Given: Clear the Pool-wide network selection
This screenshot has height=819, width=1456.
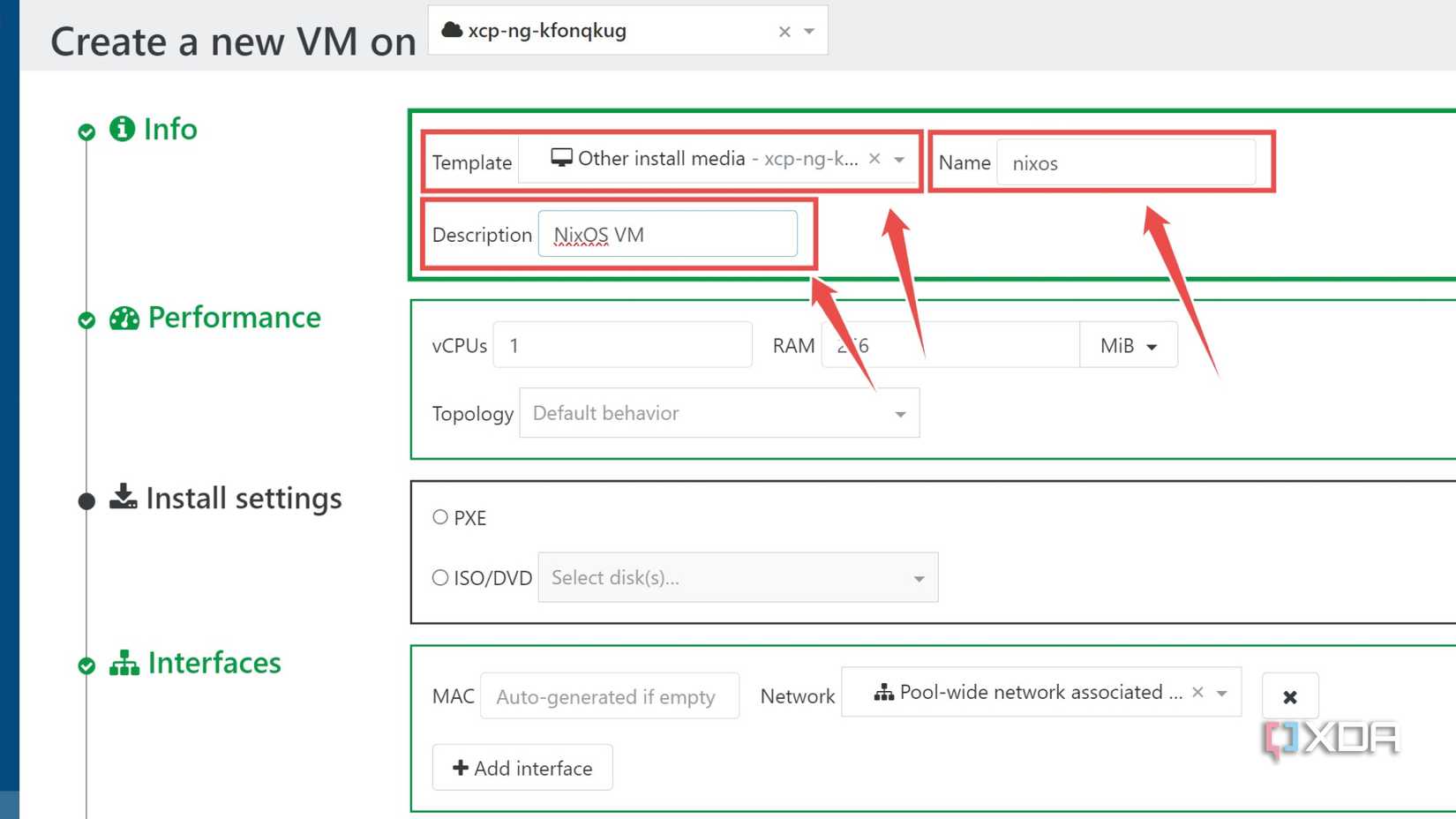Looking at the screenshot, I should click(x=1197, y=692).
